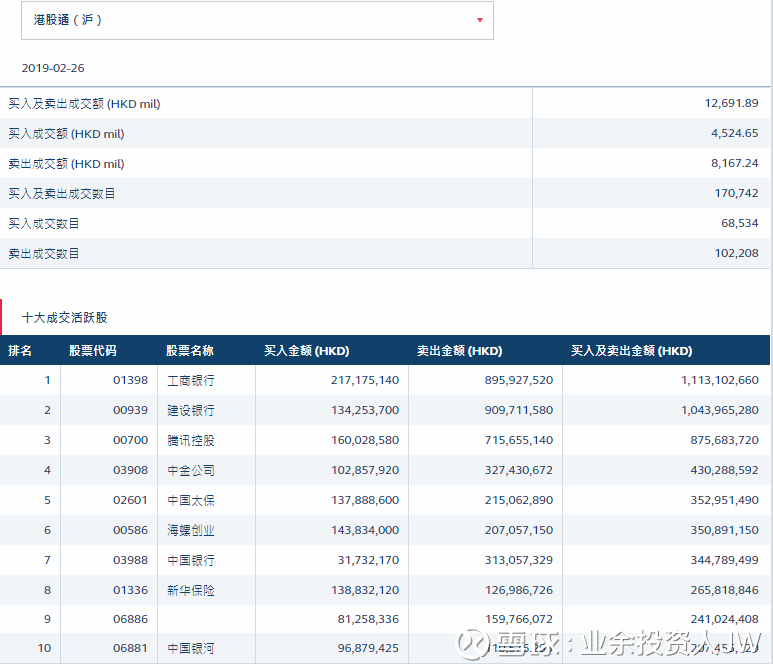Select stock code 00586
The image size is (773, 664).
(130, 530)
